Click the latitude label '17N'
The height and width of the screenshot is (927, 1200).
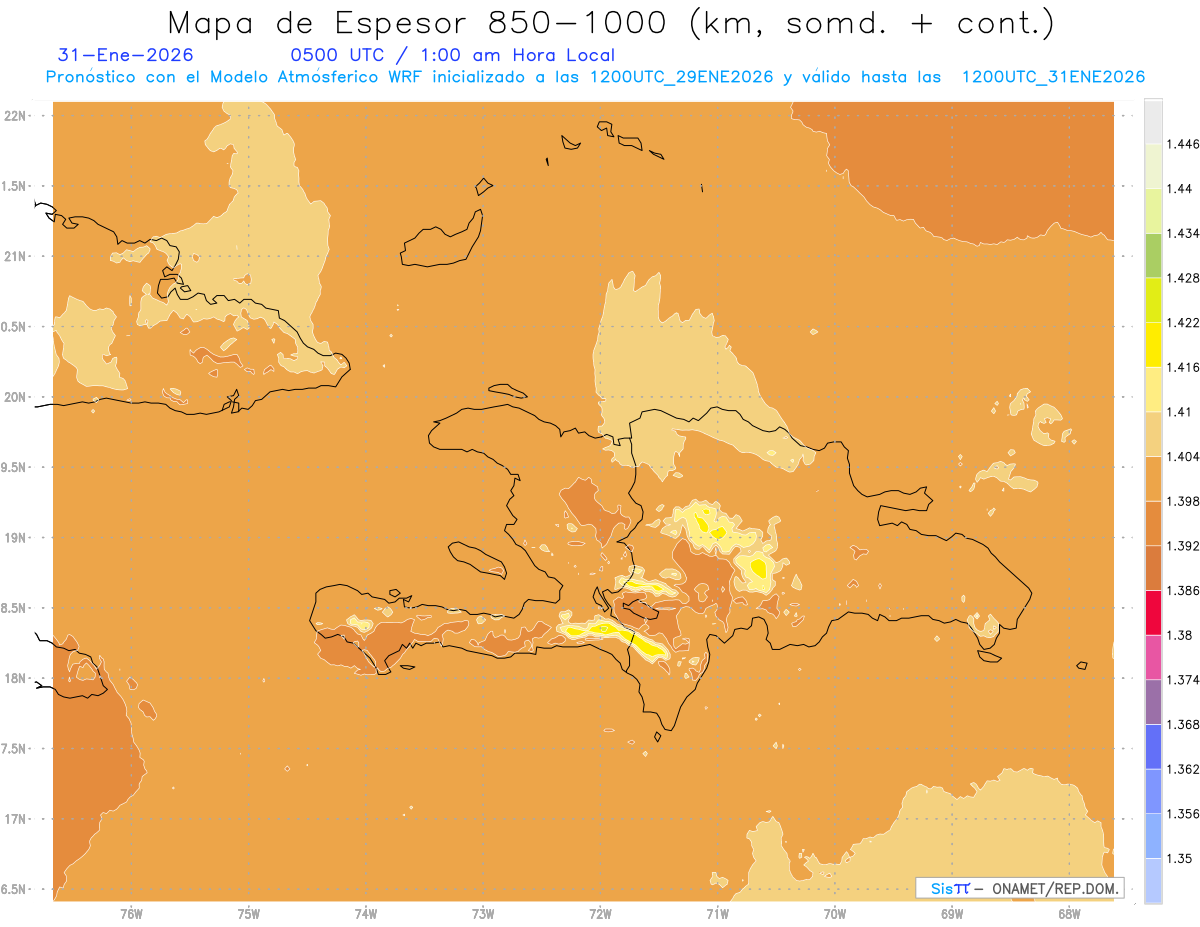coord(15,819)
